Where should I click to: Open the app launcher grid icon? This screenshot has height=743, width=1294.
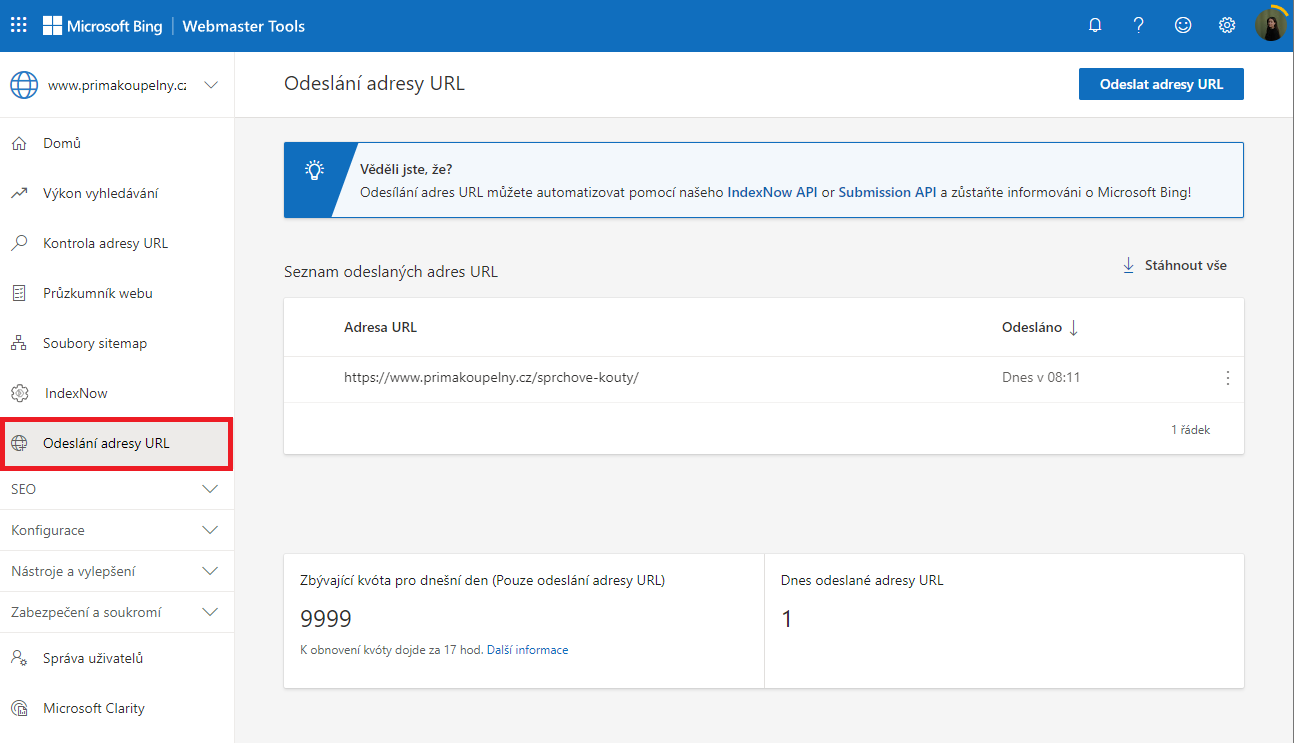(x=19, y=26)
